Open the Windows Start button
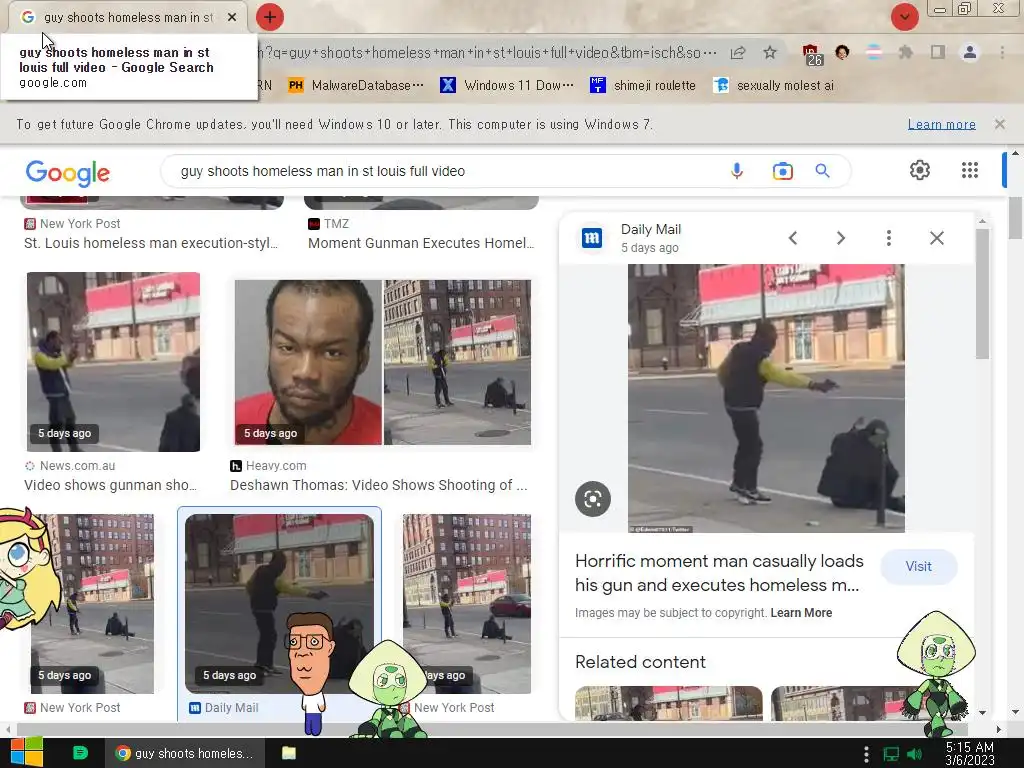The width and height of the screenshot is (1024, 768). 26,752
